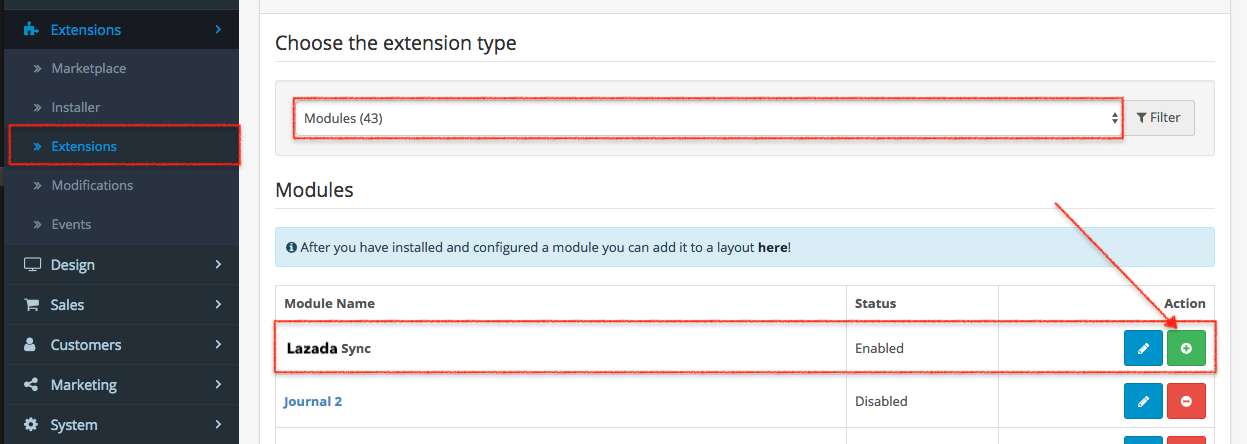1247x444 pixels.
Task: Open the Modules (43) extension type dropdown
Action: (708, 118)
